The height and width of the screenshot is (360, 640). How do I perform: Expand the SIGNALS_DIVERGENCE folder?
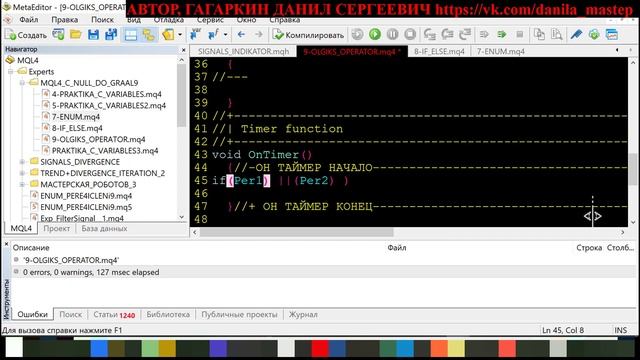coord(22,162)
